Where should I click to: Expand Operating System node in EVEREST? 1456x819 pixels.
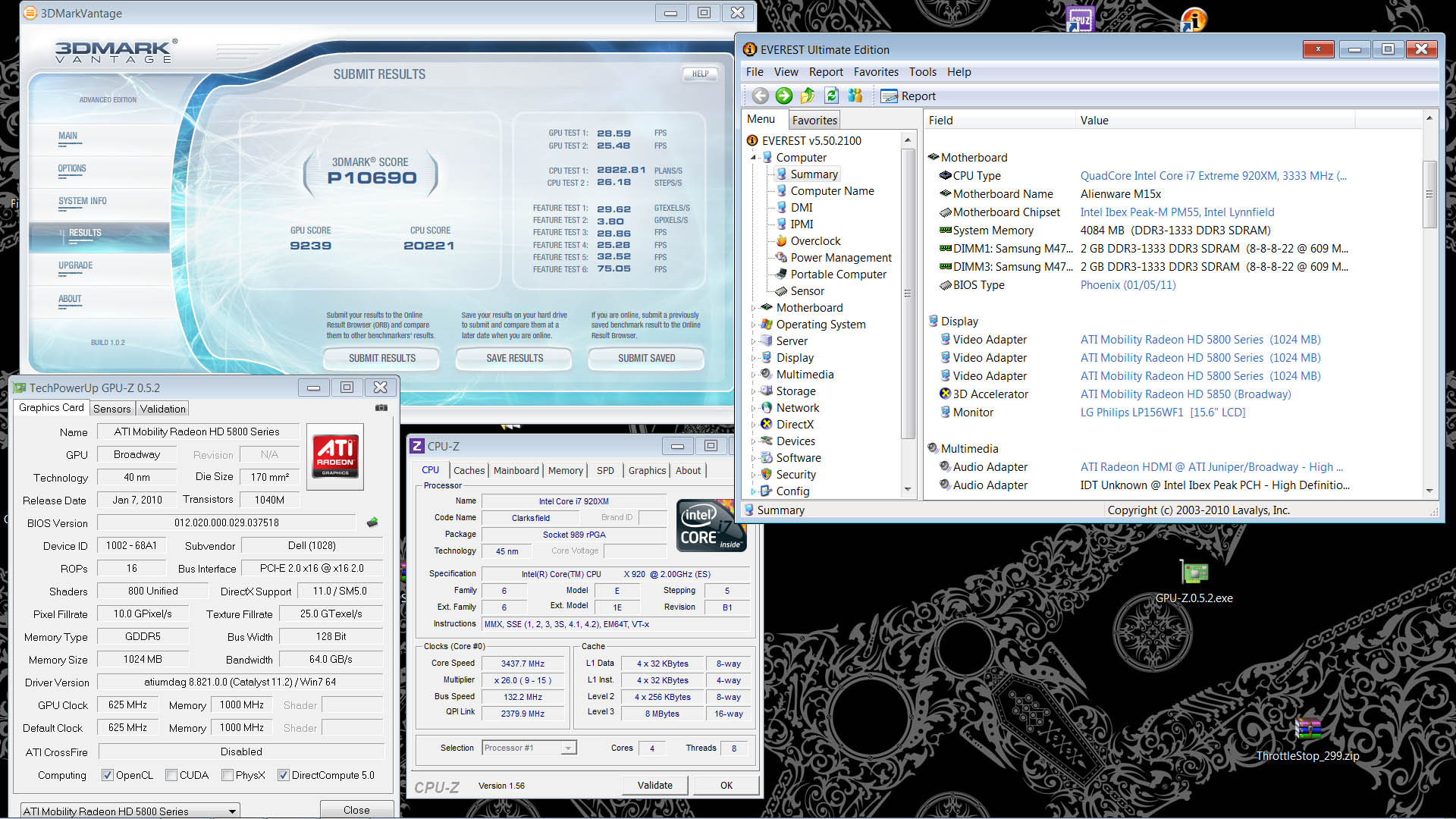coord(754,325)
